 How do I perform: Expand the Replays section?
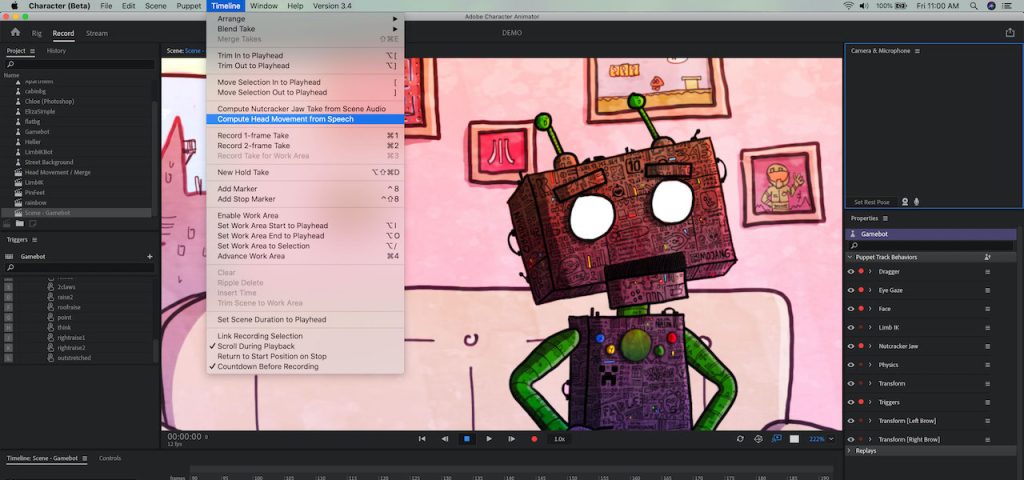point(850,451)
